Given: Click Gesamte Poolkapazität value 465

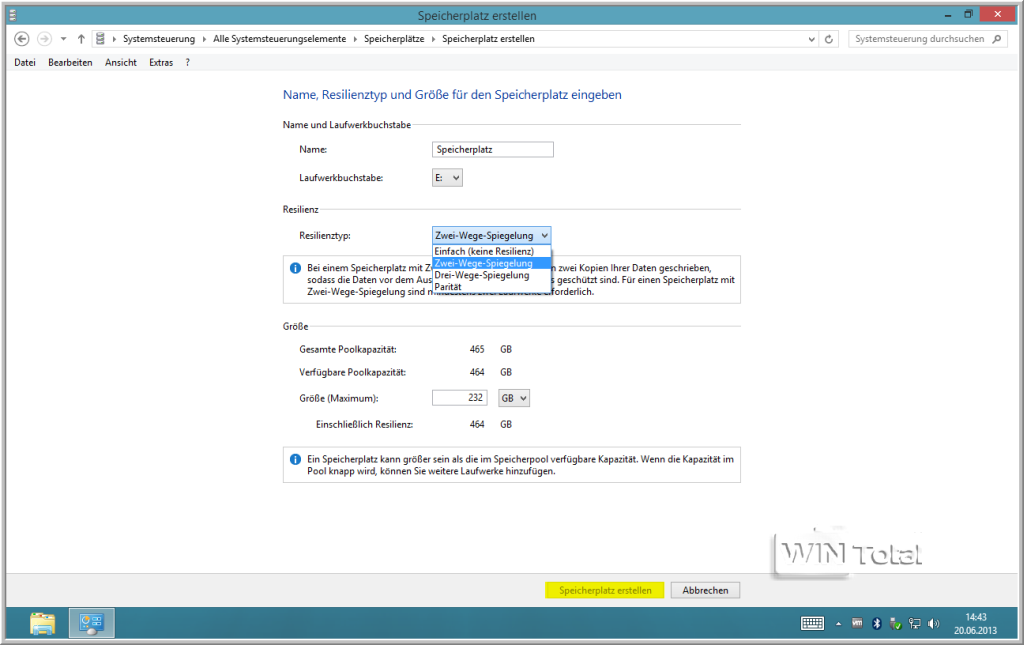Looking at the screenshot, I should click(x=477, y=349).
